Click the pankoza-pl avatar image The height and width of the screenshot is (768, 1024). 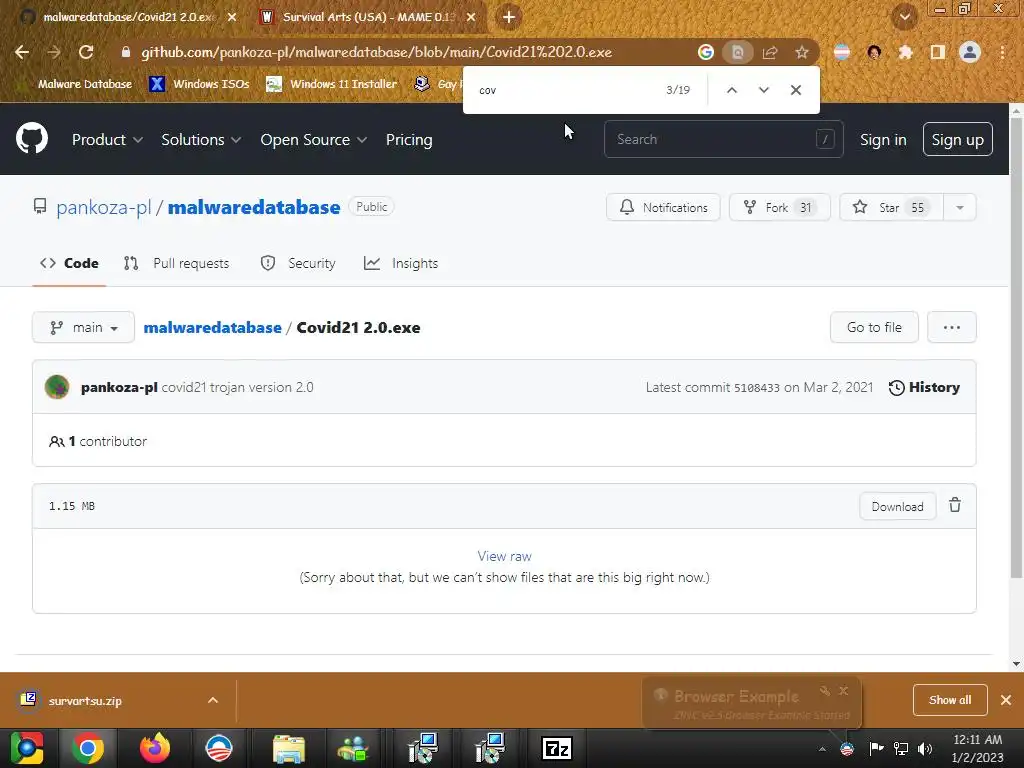57,387
